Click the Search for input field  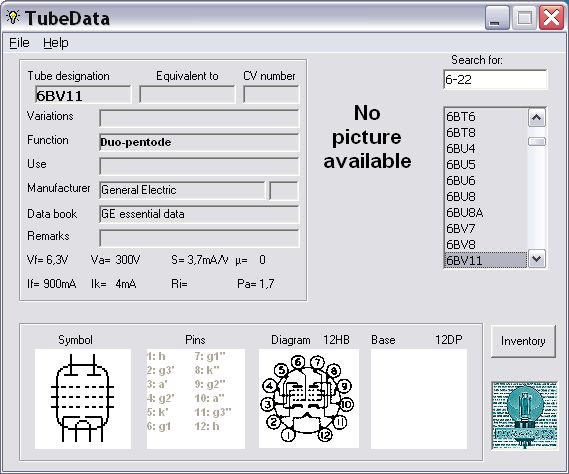[495, 79]
